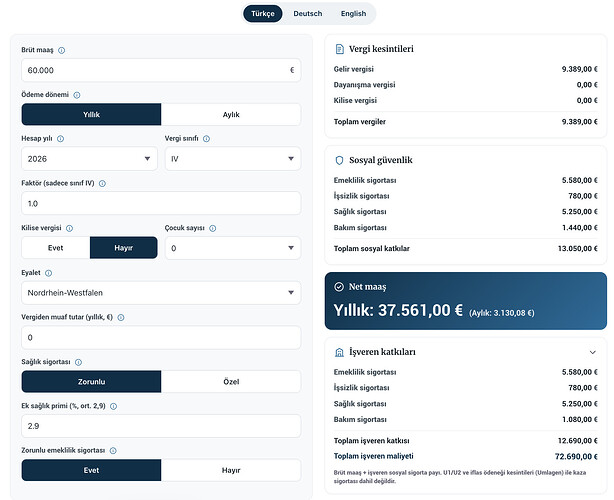Click the Sağlık sigortası info icon
The height and width of the screenshot is (500, 614).
[78, 362]
